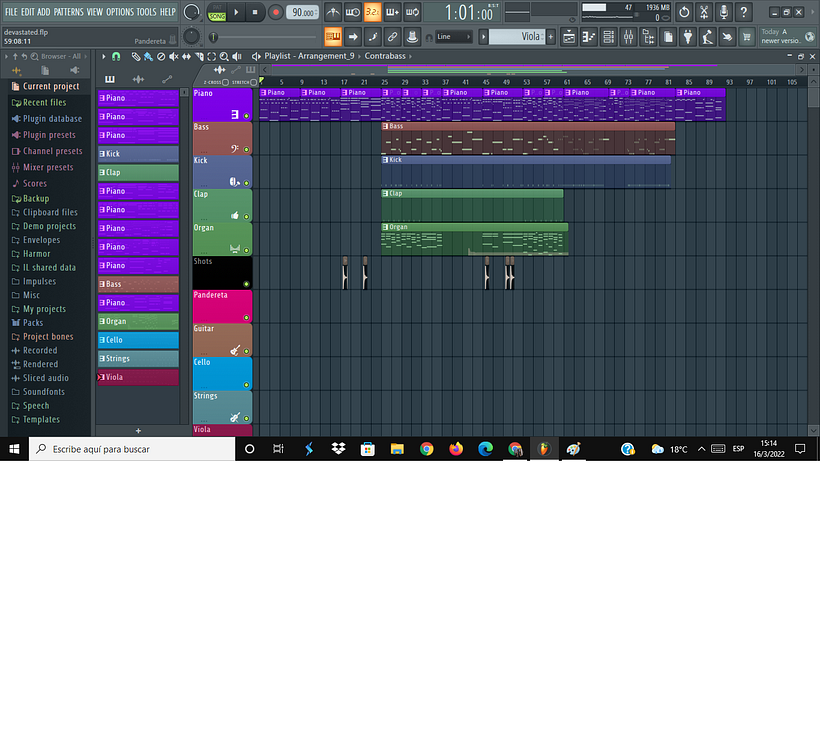Open the EDIT menu
This screenshot has height=744, width=820.
[x=28, y=12]
